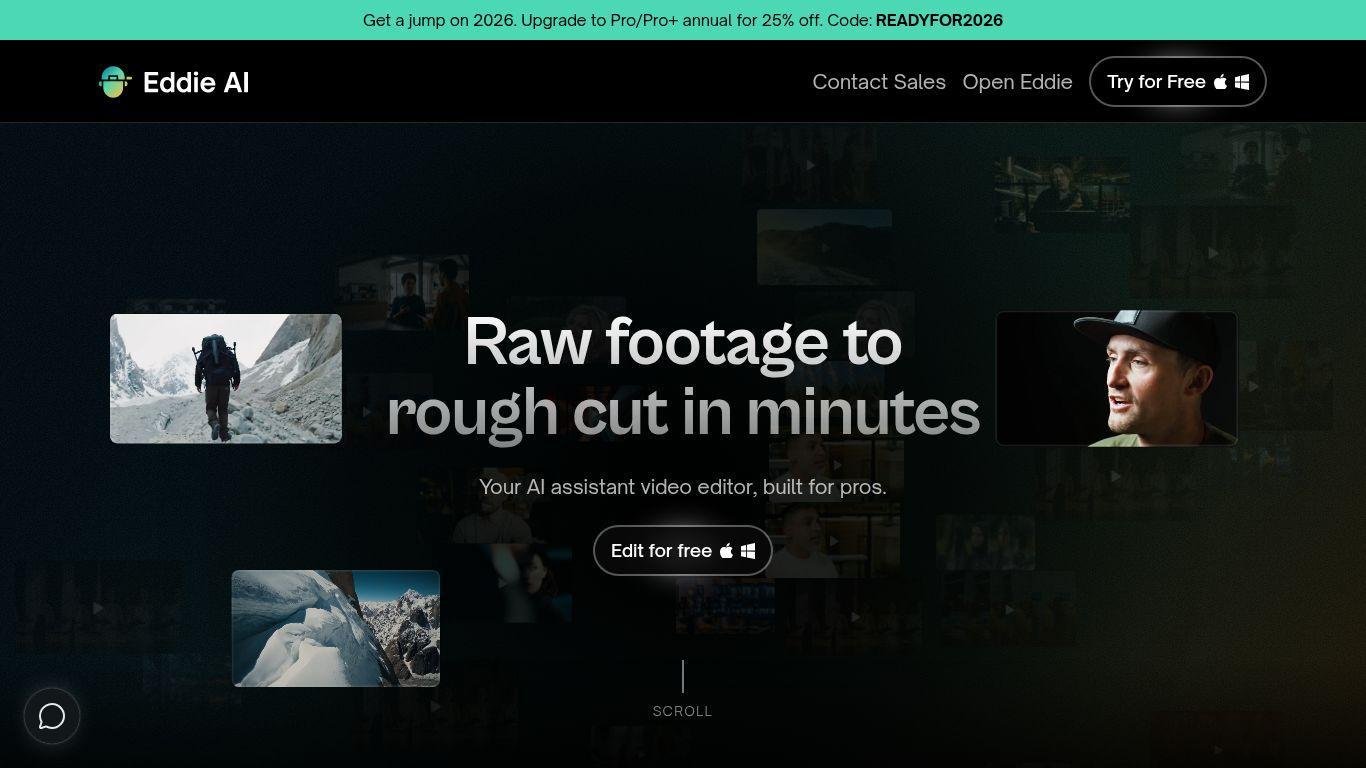The height and width of the screenshot is (768, 1366).
Task: Click Windows icon in Try for Free button
Action: pyautogui.click(x=1242, y=82)
